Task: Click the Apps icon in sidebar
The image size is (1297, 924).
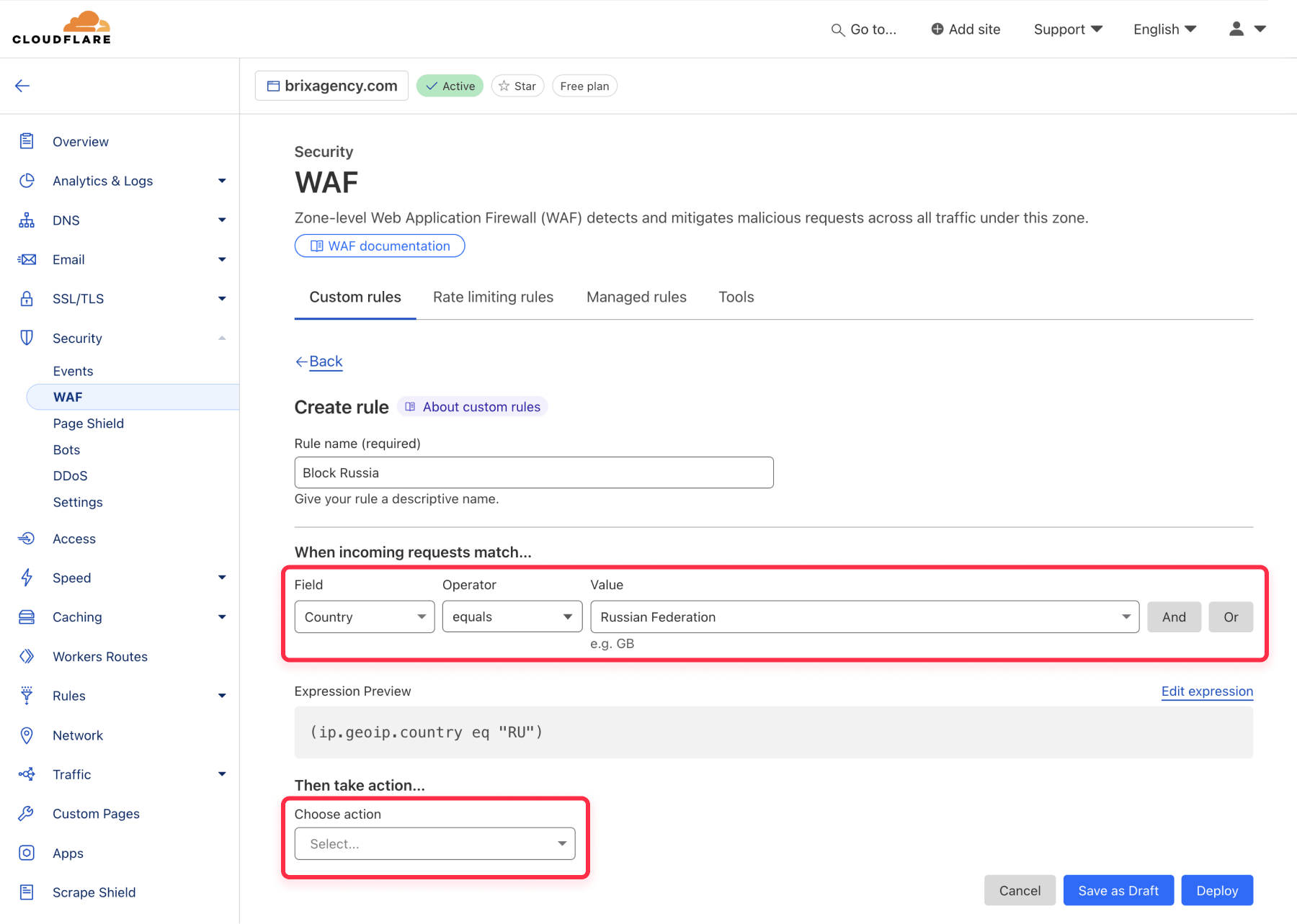Action: pyautogui.click(x=27, y=853)
